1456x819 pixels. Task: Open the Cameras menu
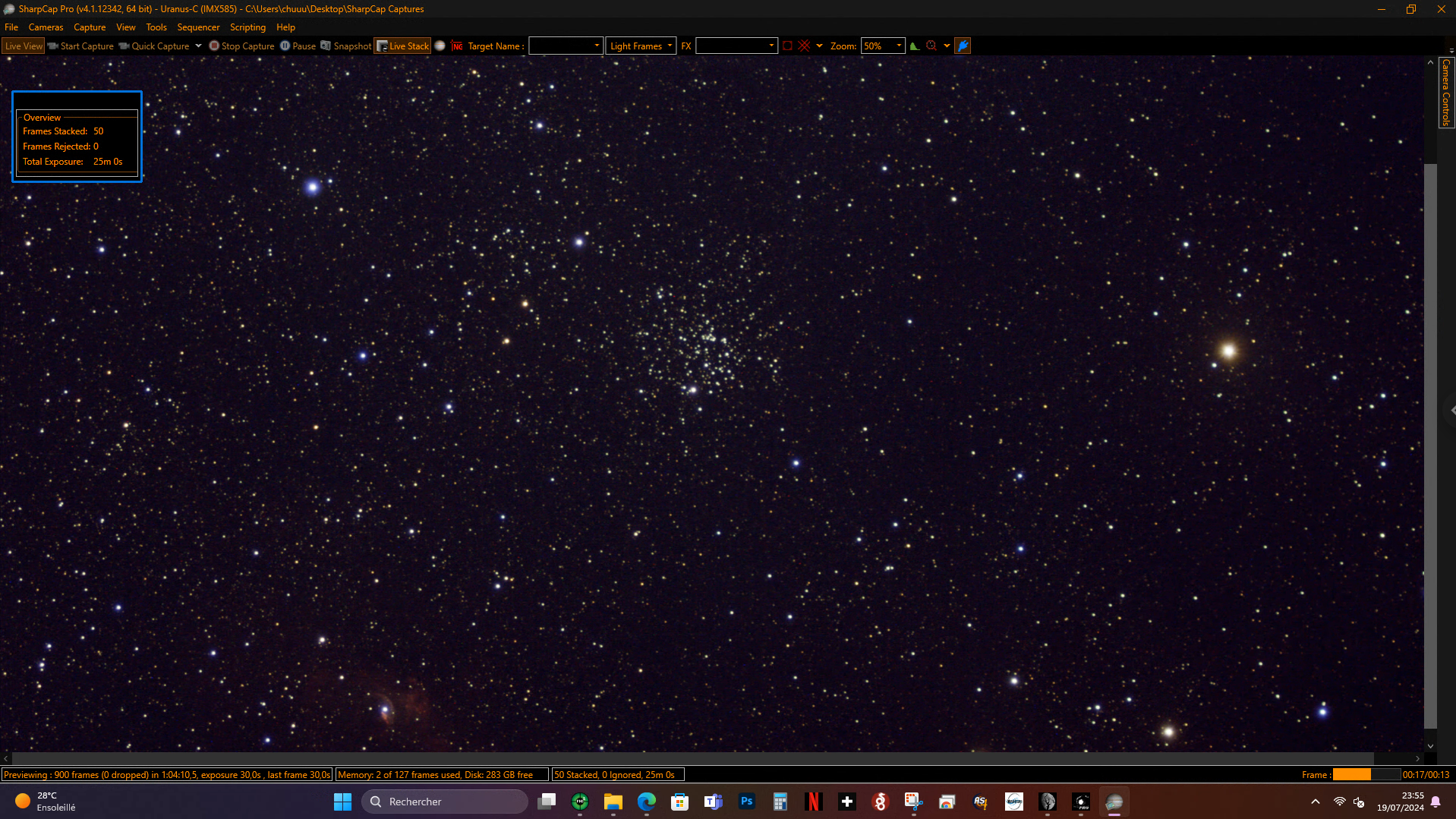46,27
